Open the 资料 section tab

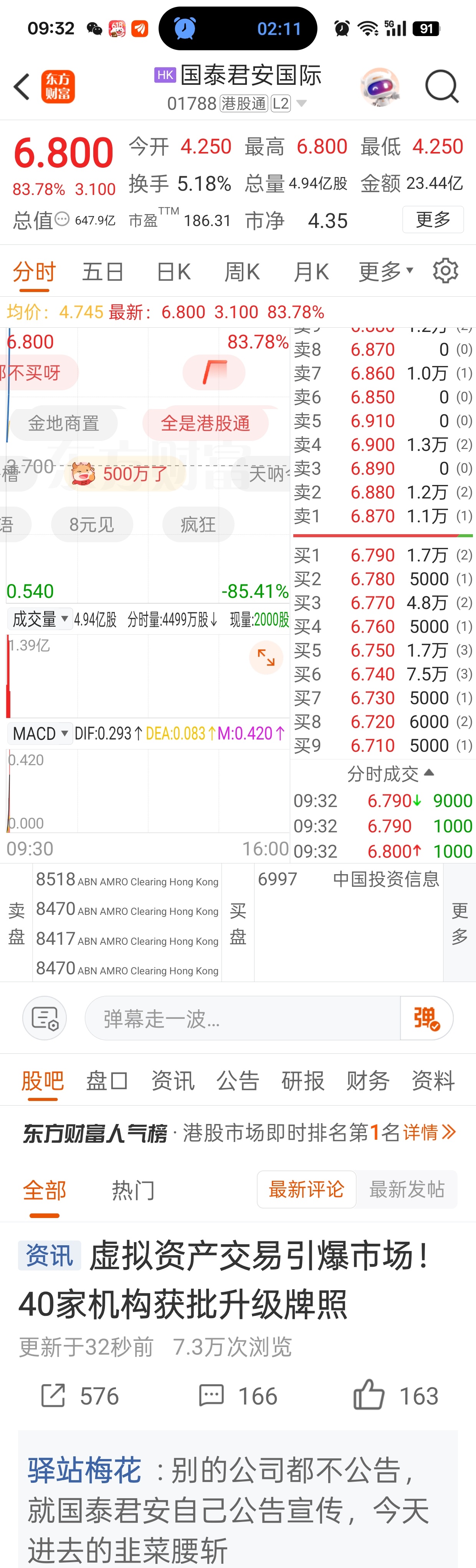click(x=433, y=1080)
